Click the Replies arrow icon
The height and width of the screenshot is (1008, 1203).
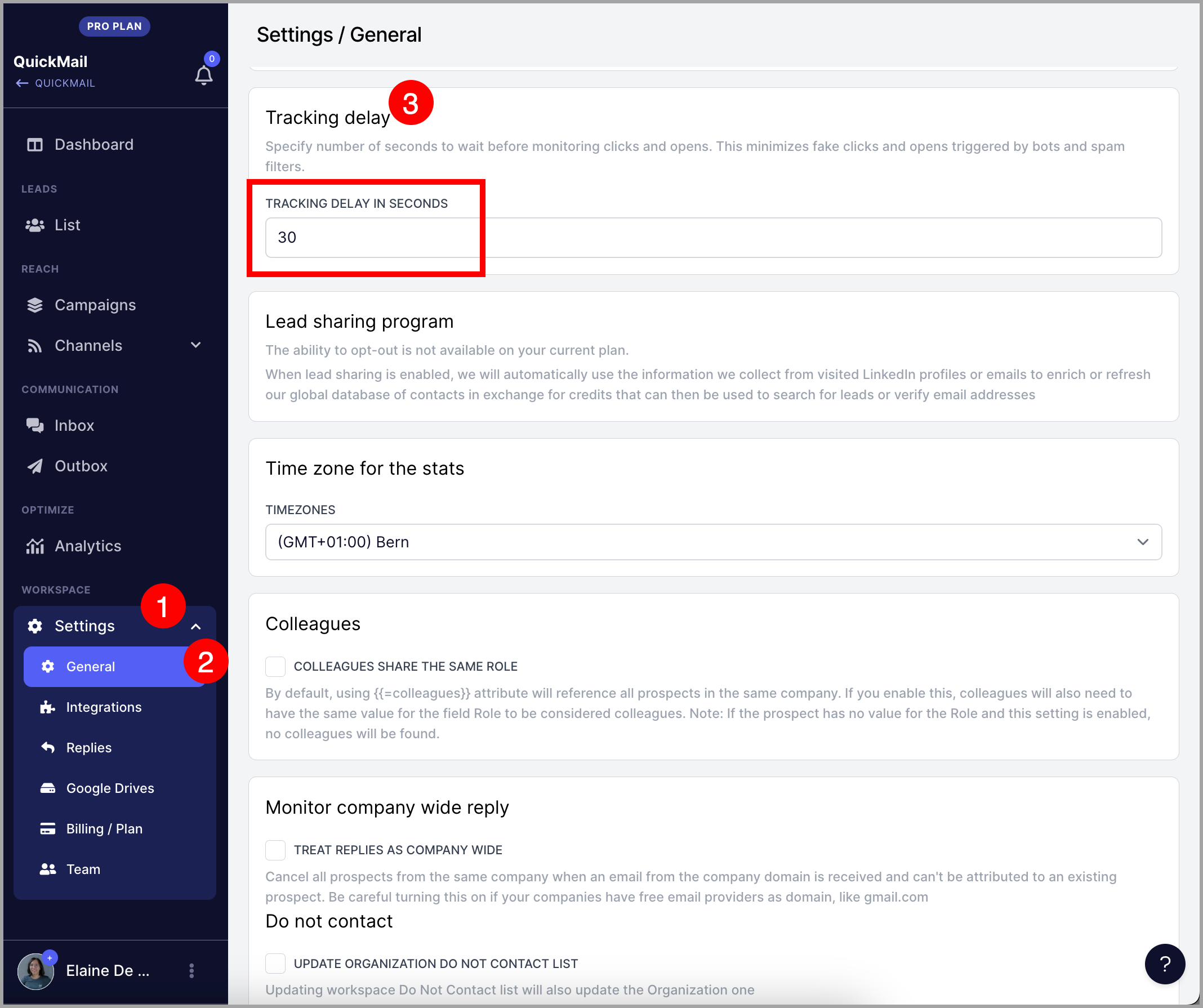point(48,747)
